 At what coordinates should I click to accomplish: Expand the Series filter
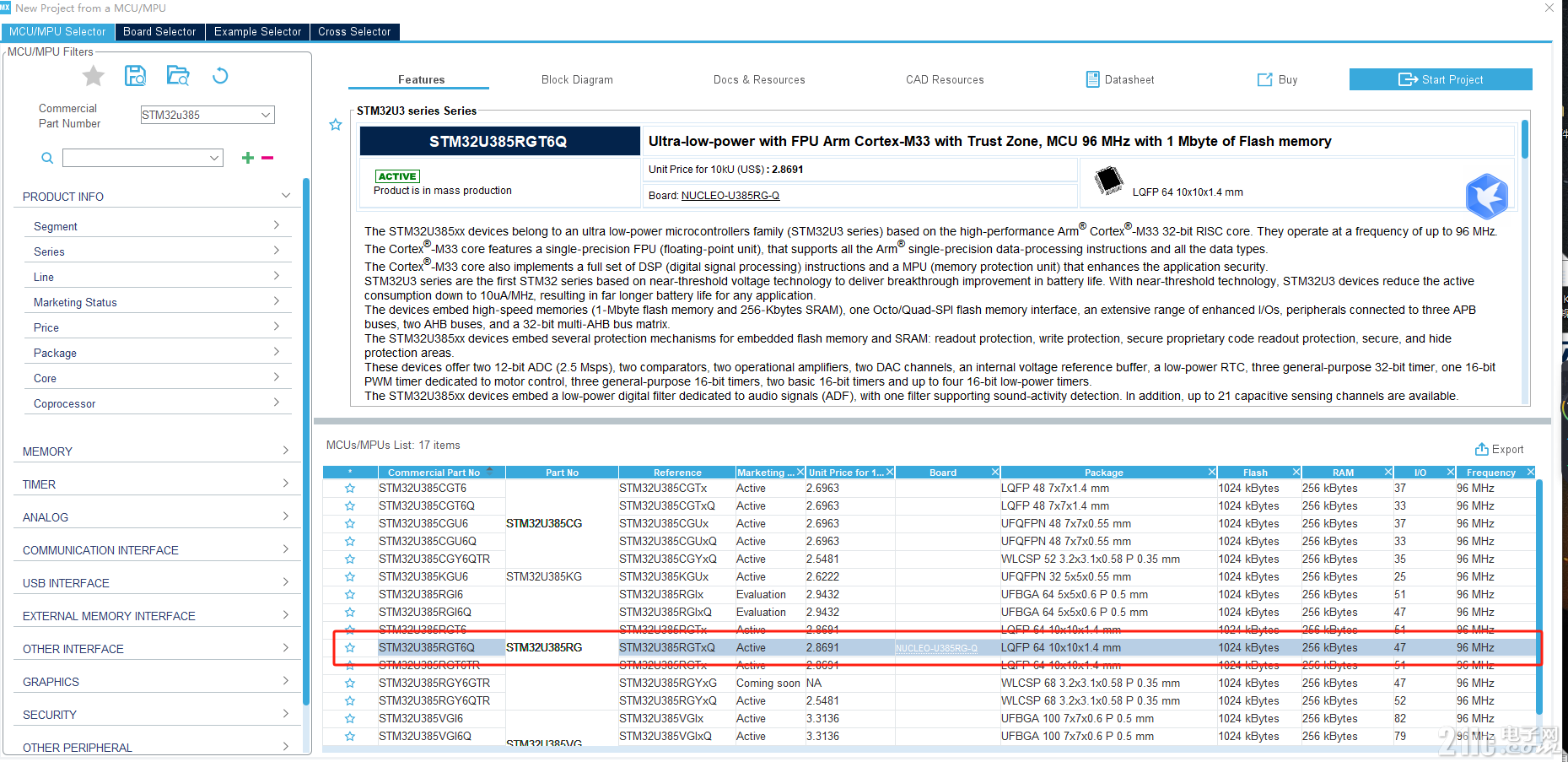[x=277, y=251]
